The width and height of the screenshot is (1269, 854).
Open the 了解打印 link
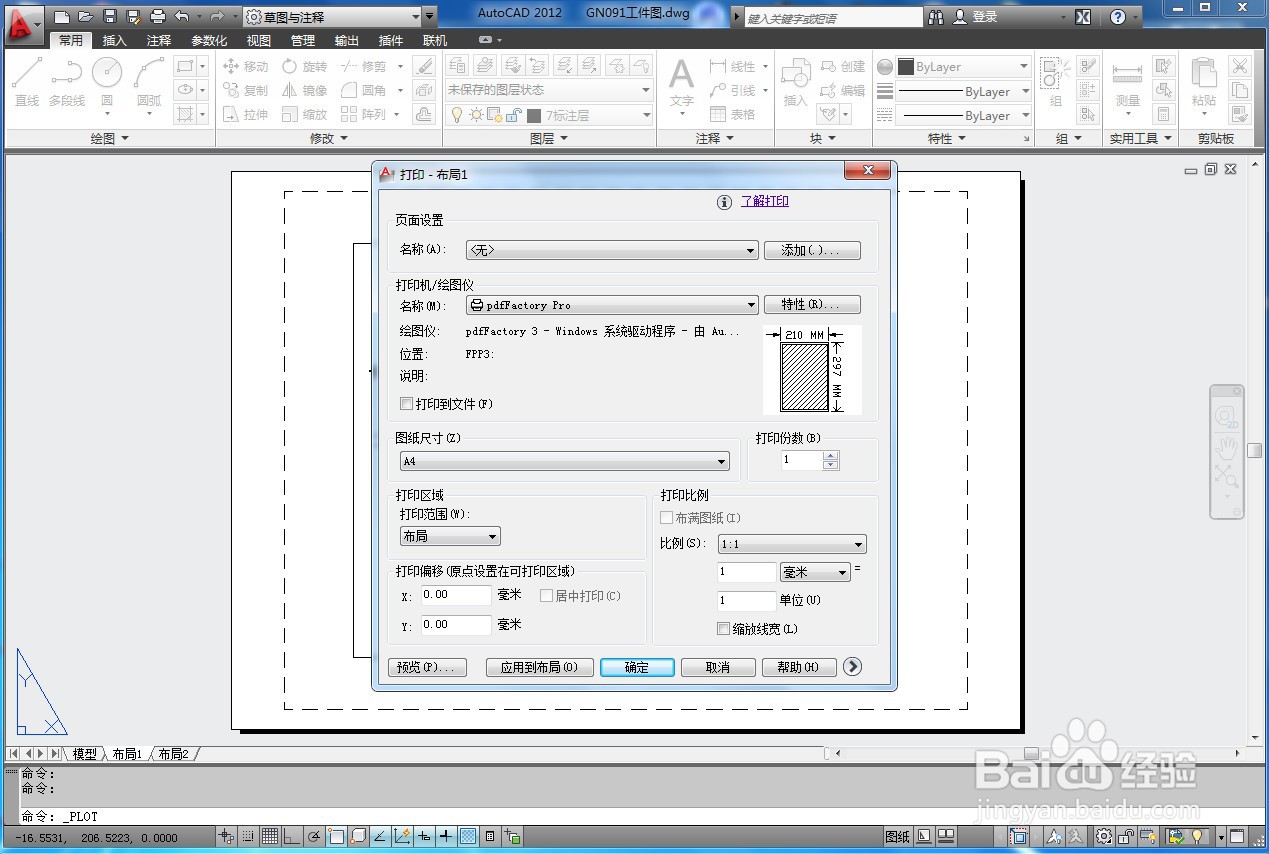(765, 201)
